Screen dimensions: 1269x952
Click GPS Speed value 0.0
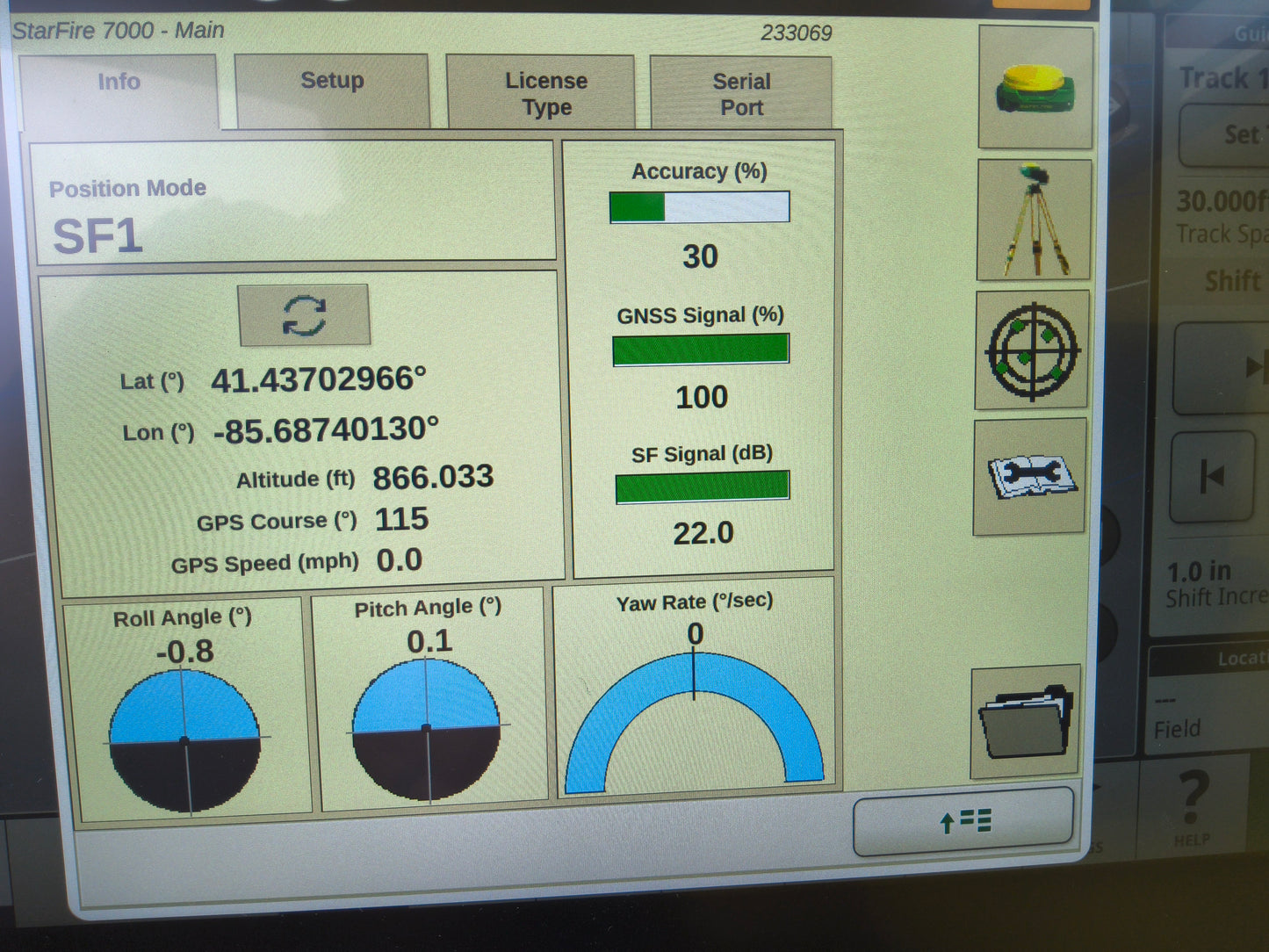[399, 560]
